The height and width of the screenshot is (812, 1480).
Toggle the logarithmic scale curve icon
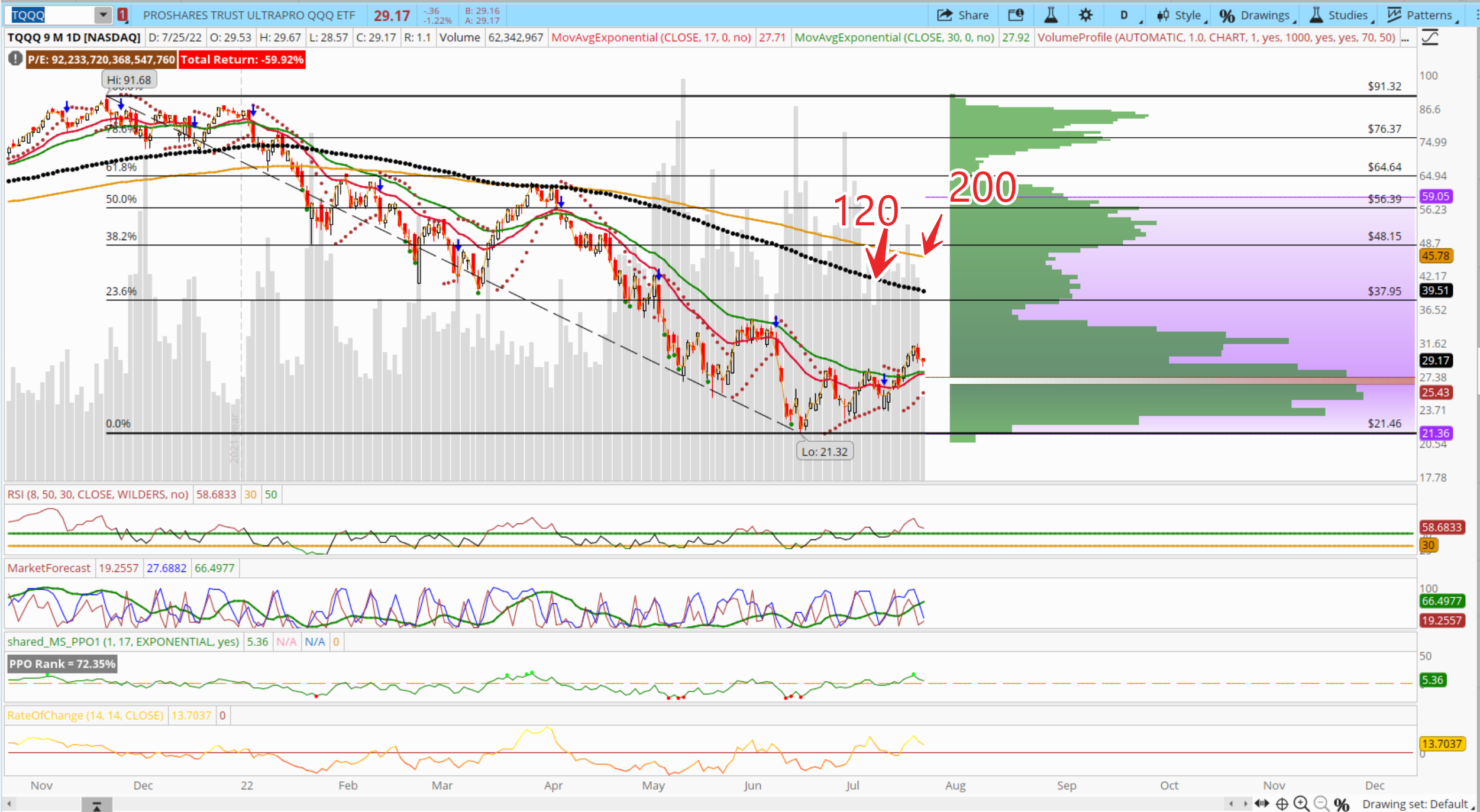pos(1430,38)
